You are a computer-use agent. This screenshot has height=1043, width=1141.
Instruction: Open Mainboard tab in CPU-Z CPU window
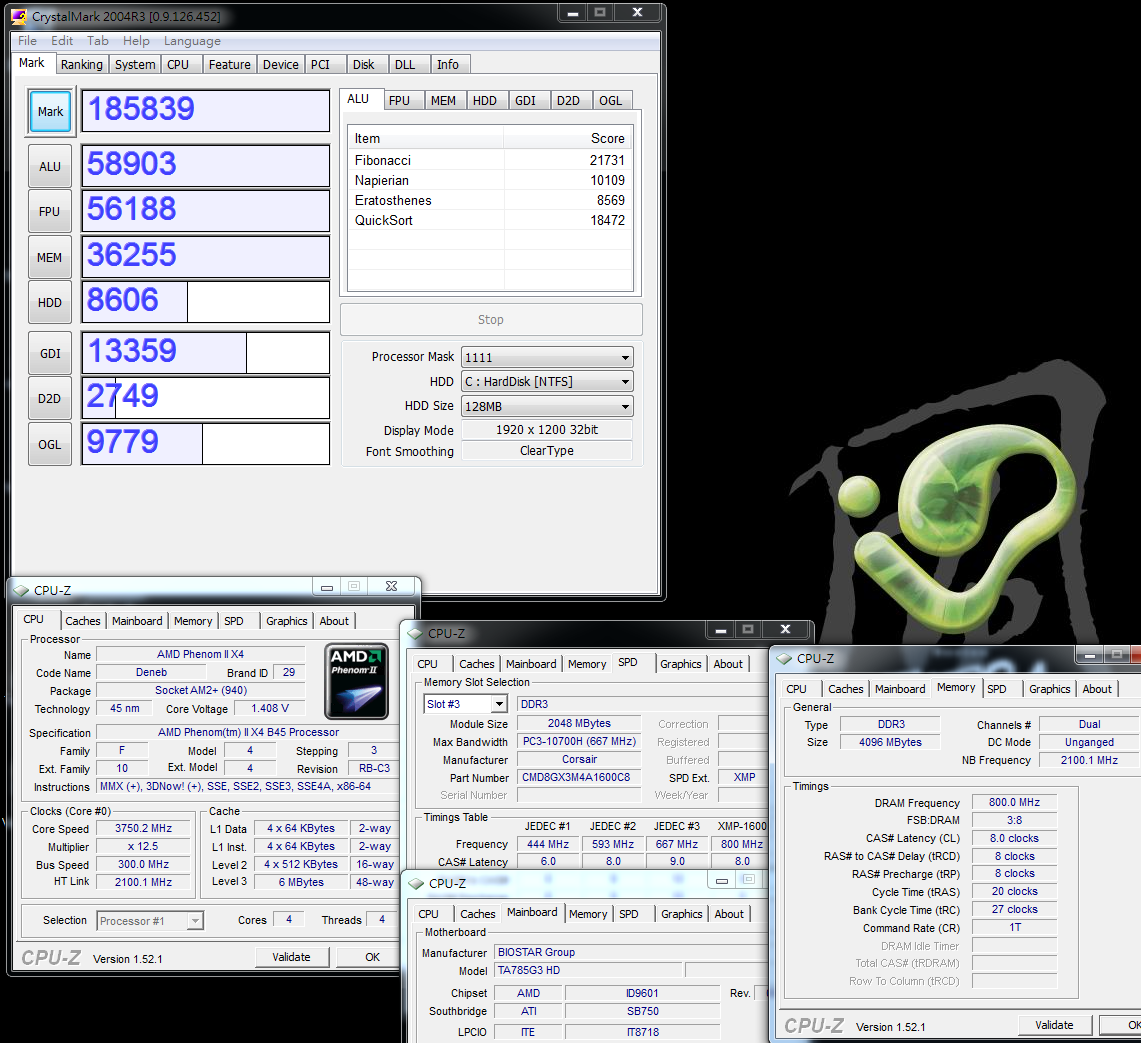(137, 621)
